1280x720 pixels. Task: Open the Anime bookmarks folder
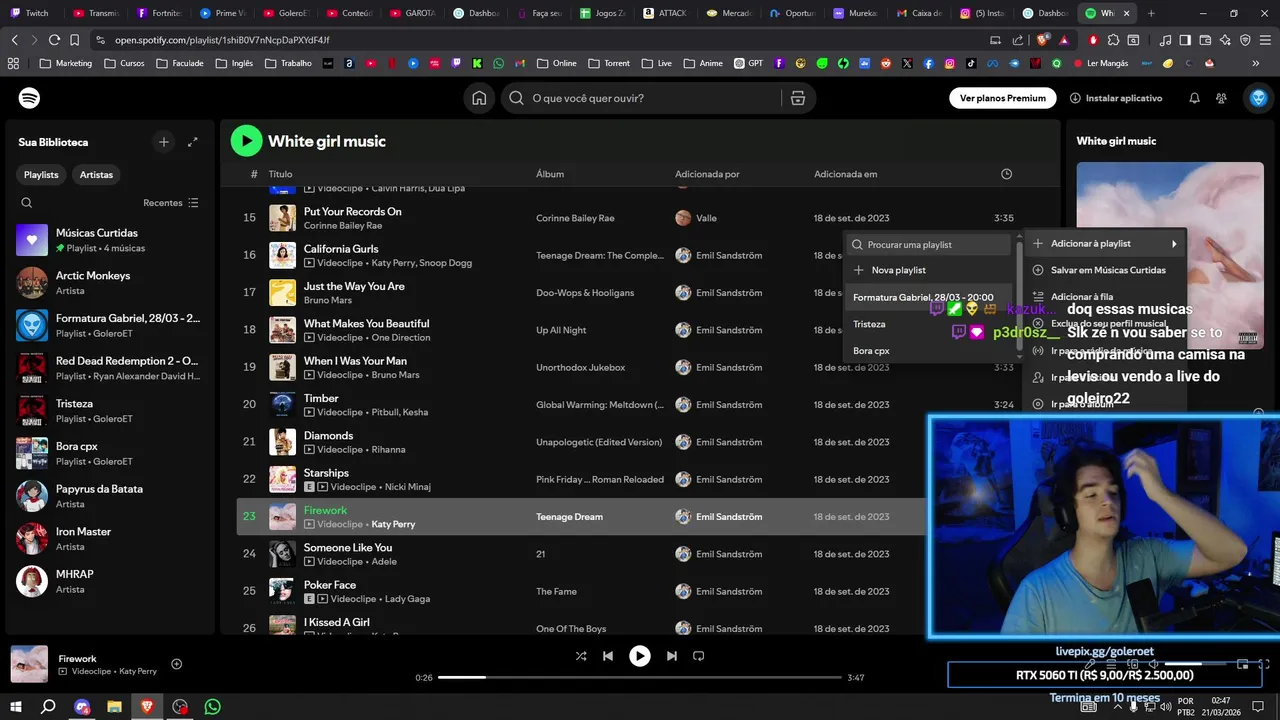[x=703, y=63]
